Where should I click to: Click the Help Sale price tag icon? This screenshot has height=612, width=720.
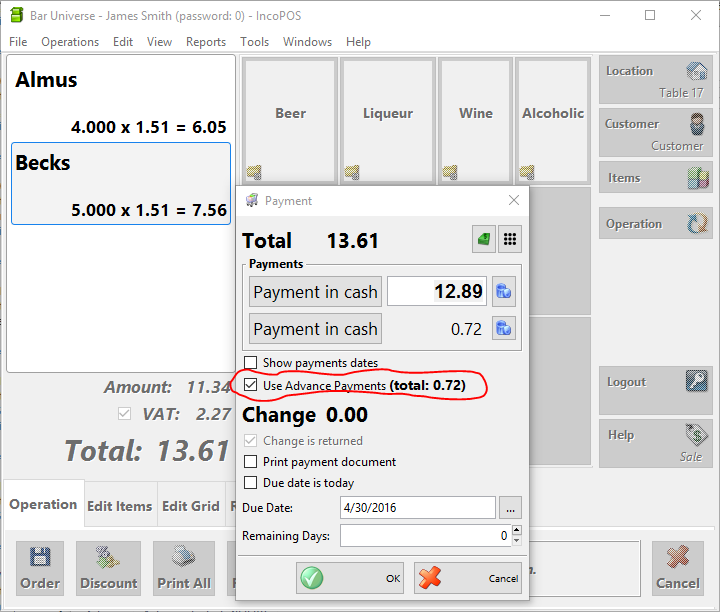tap(696, 434)
